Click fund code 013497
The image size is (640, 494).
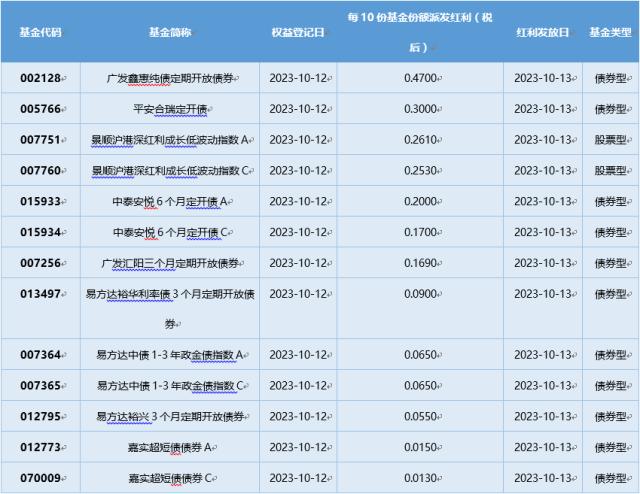(40, 294)
